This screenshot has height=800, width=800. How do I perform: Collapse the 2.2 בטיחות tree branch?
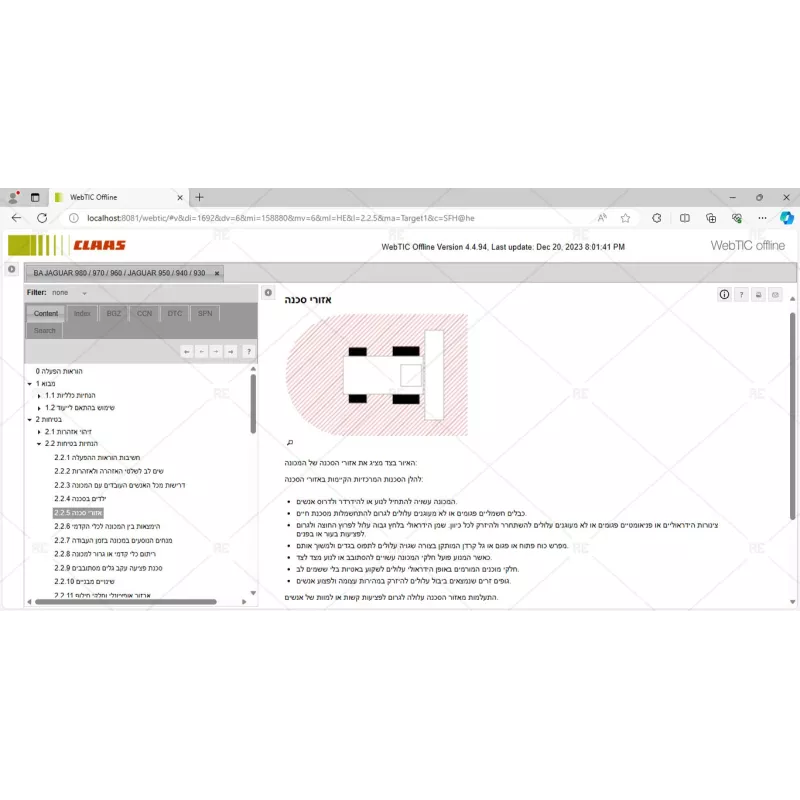coord(41,443)
